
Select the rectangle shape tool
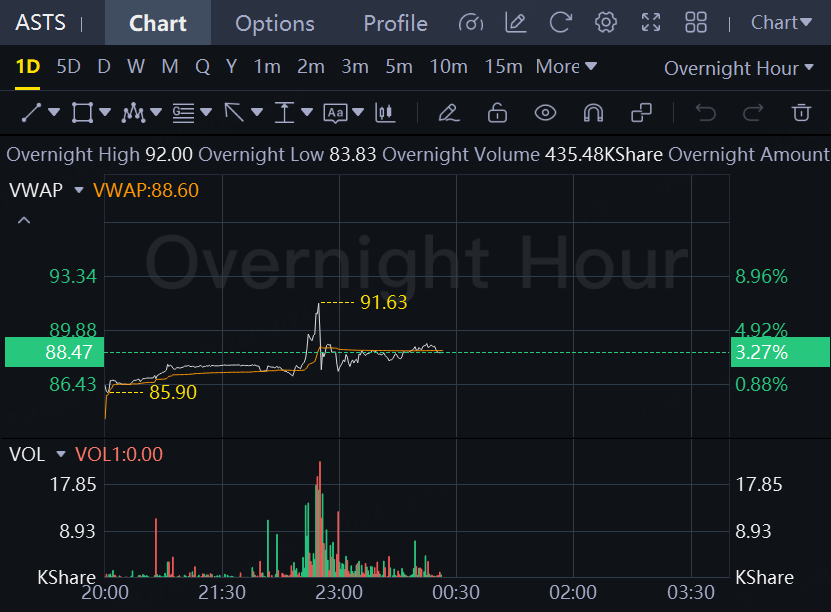click(82, 112)
